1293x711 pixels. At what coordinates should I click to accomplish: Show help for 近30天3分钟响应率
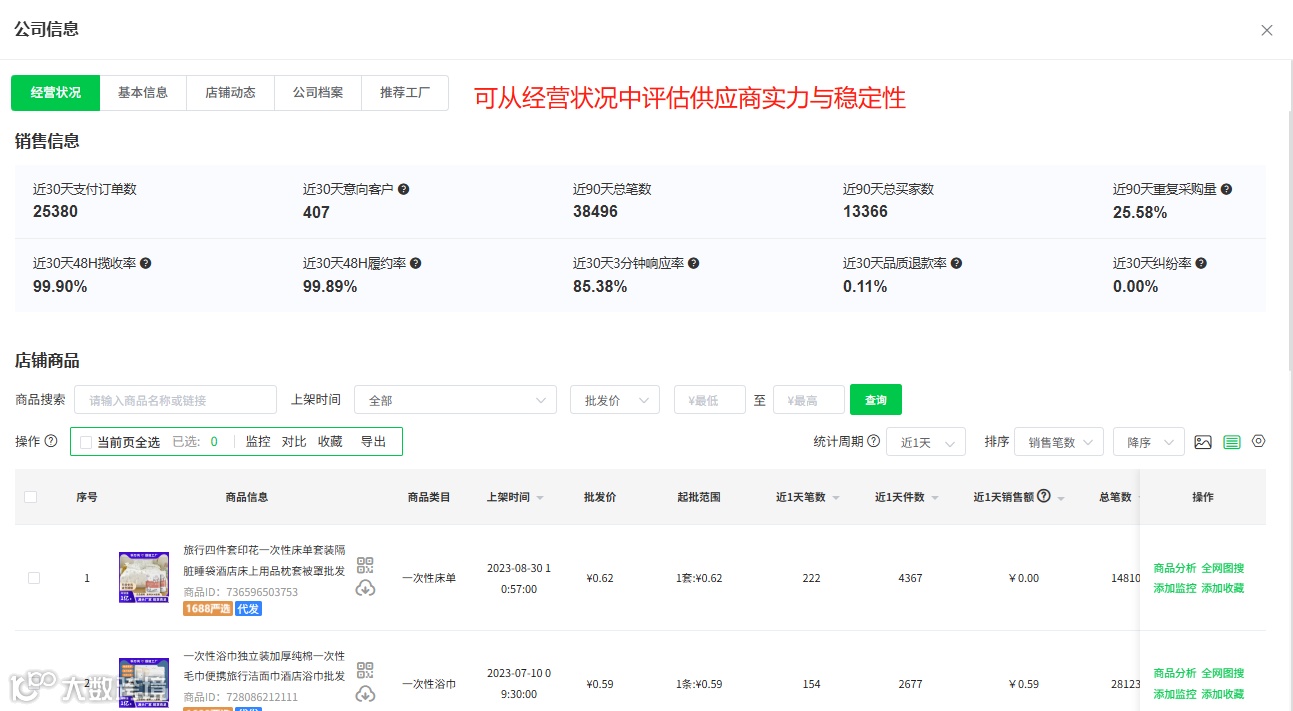pos(693,263)
